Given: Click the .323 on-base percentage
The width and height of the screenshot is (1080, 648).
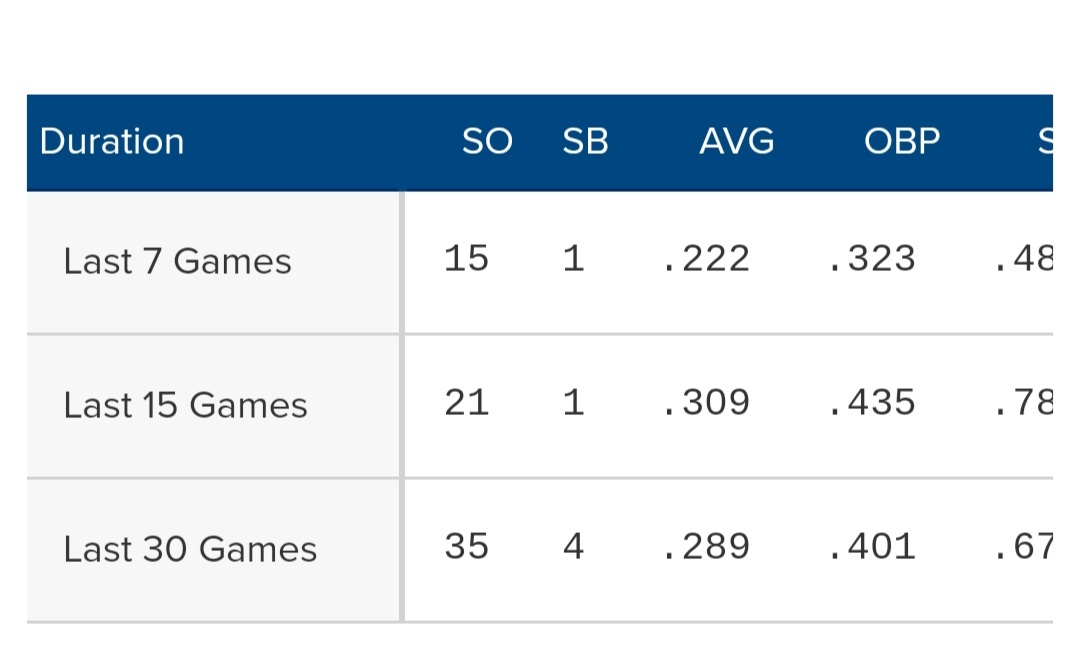Looking at the screenshot, I should [x=872, y=259].
